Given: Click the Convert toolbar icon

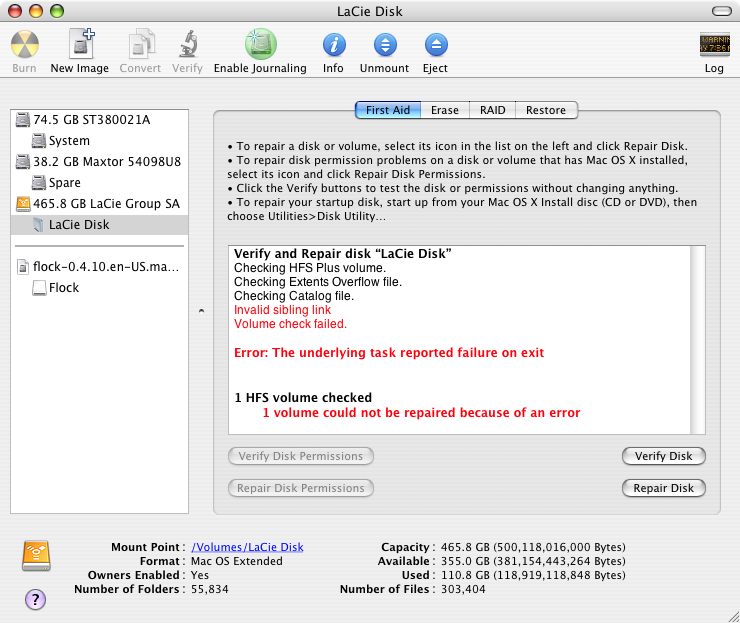Looking at the screenshot, I should [x=141, y=43].
